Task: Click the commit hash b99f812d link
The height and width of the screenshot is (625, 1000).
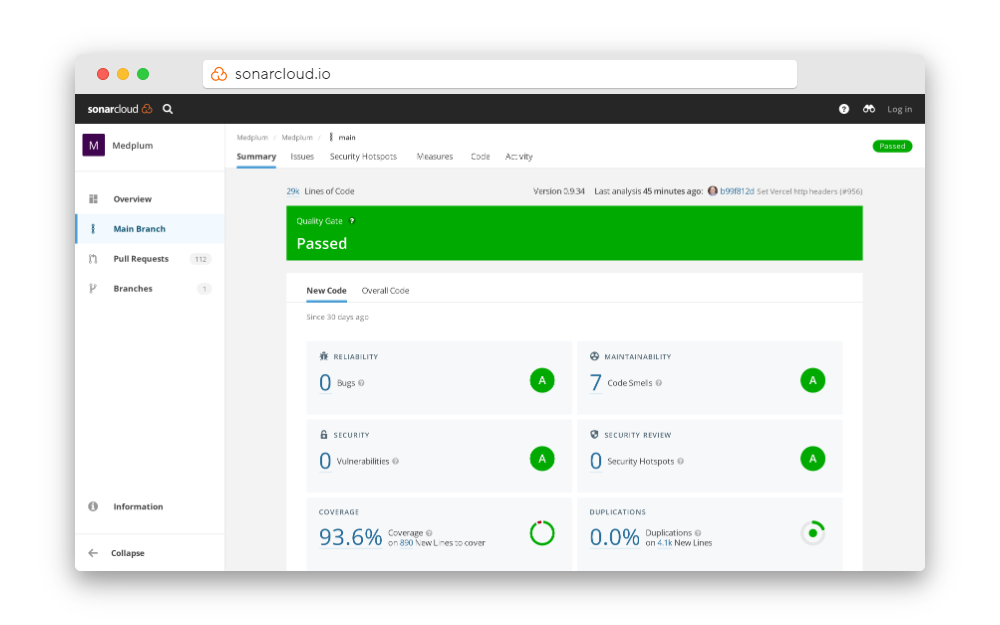Action: click(x=737, y=191)
